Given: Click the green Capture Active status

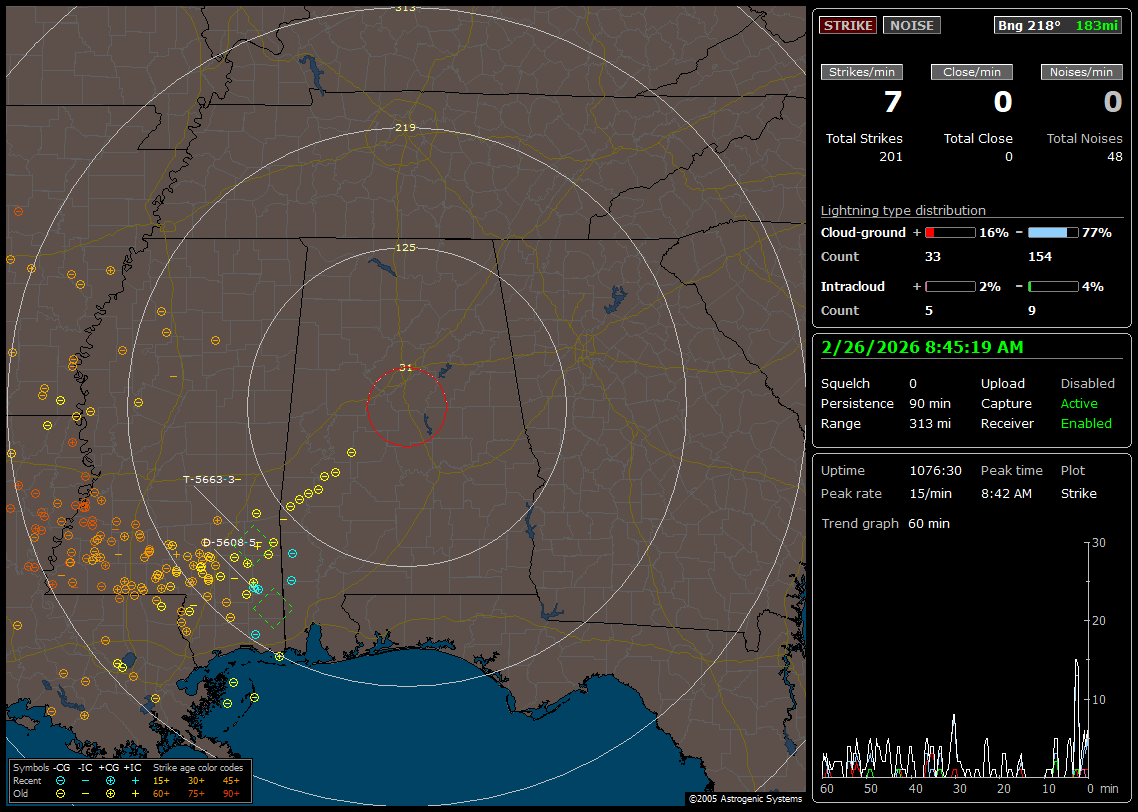Looking at the screenshot, I should pos(1079,404).
